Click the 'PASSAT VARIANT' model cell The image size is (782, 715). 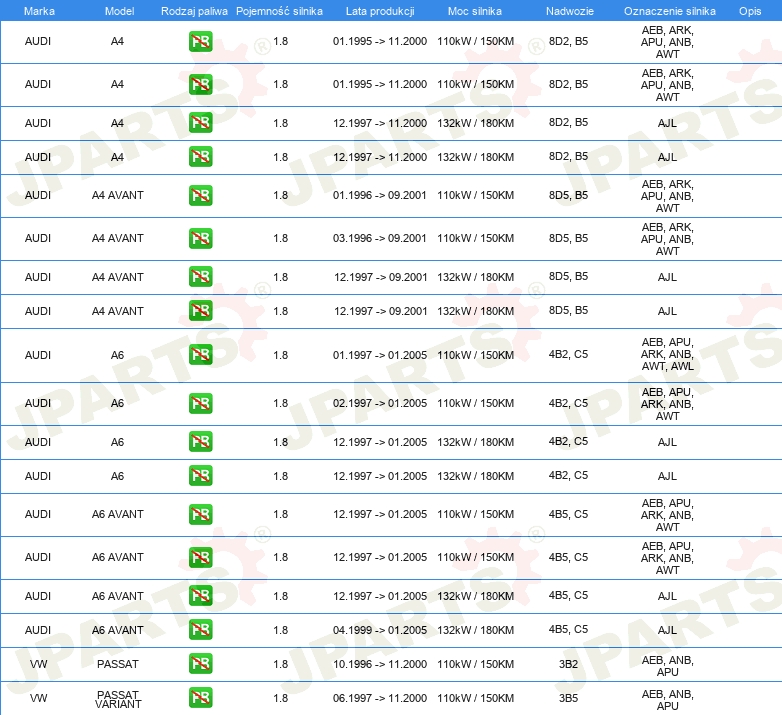118,699
